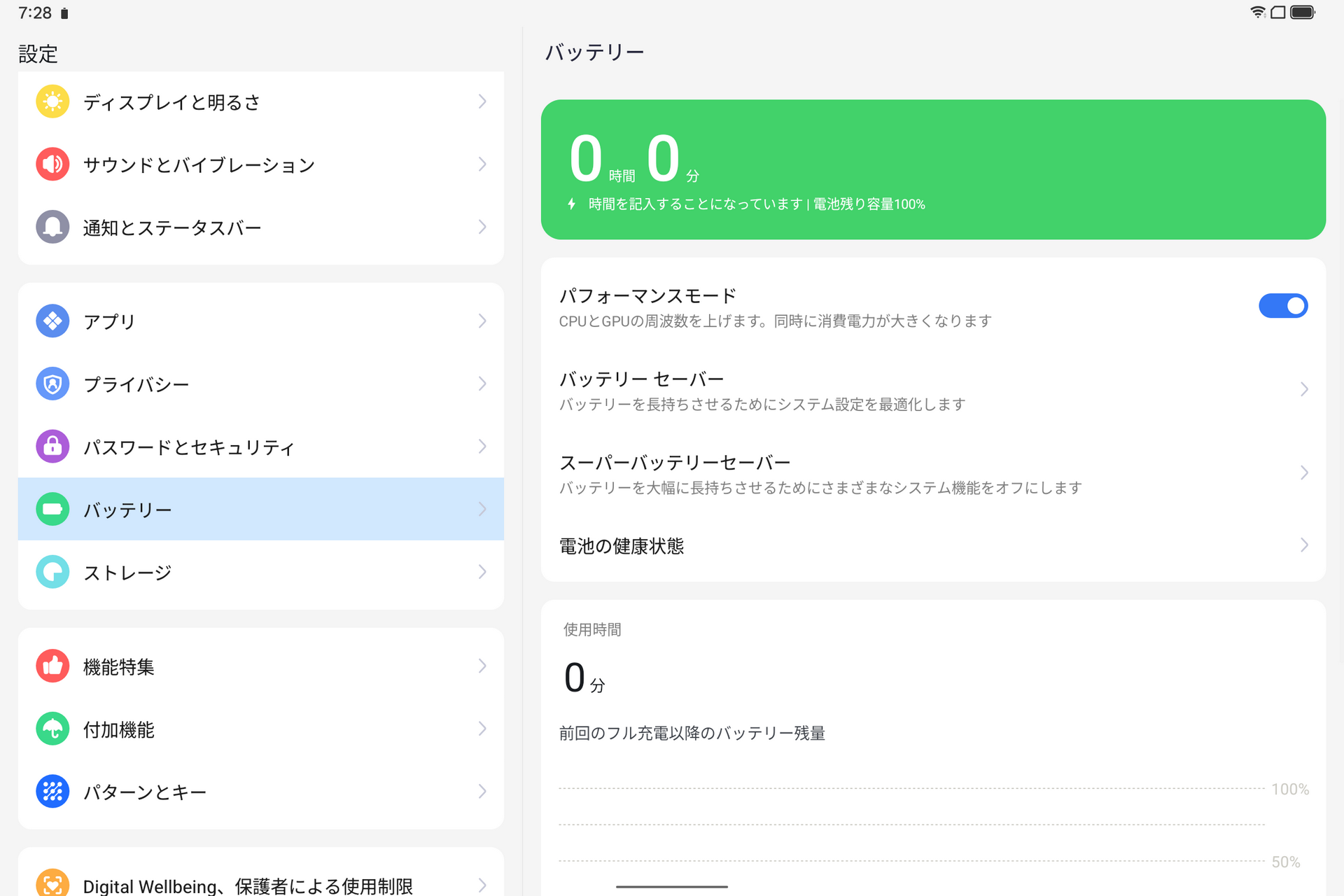
Task: Expand スーパーバッテリーセーバー chevron arrow
Action: point(1303,472)
